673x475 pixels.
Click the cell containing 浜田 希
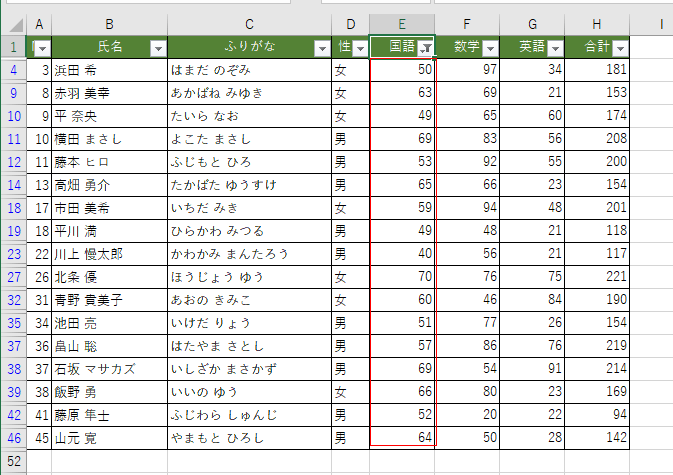click(x=109, y=70)
